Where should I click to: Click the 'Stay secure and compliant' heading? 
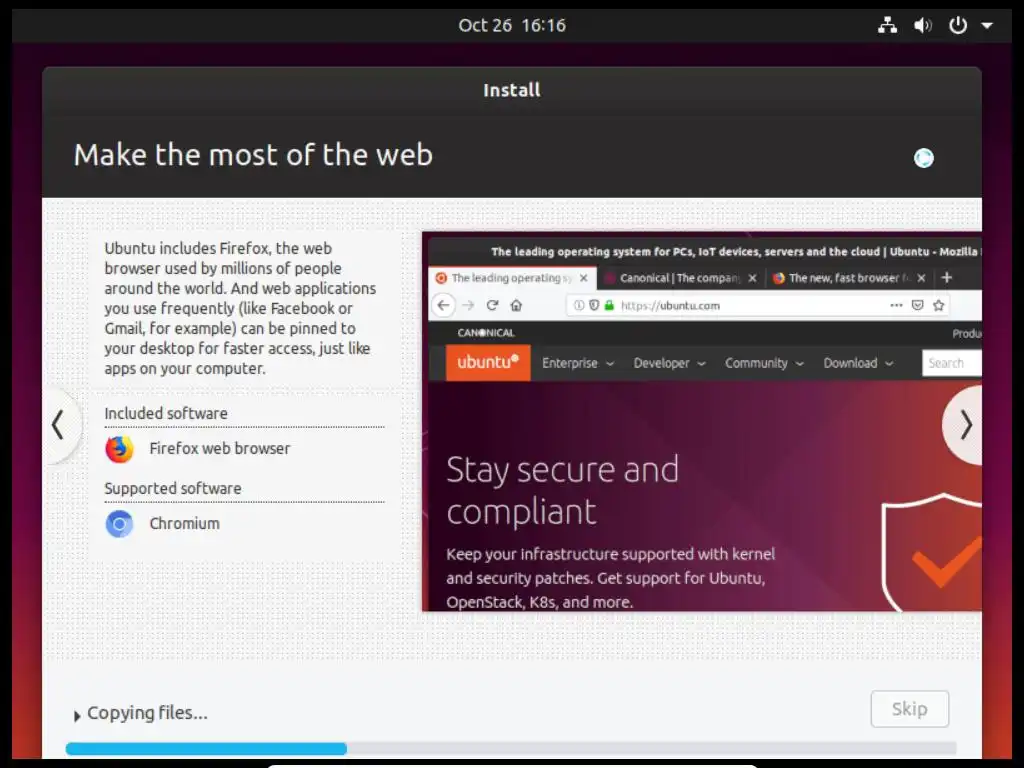[562, 490]
